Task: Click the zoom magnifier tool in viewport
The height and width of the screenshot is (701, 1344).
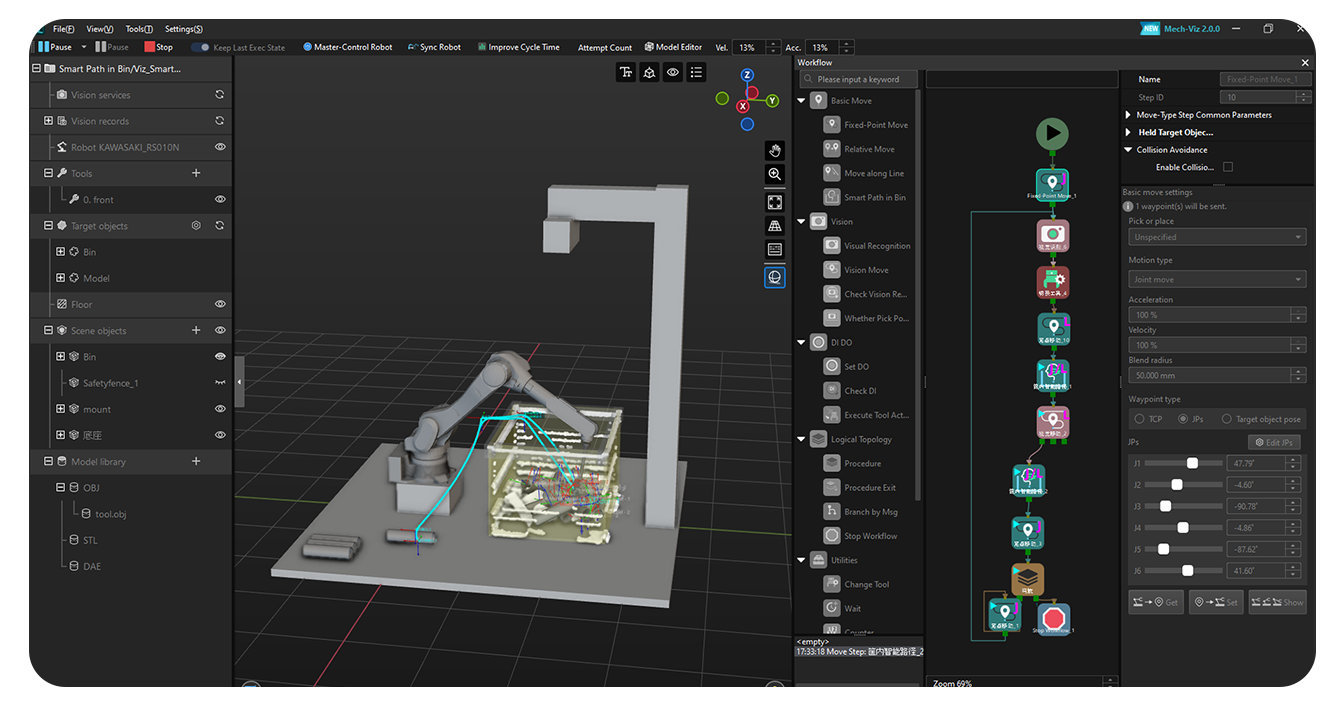Action: coord(774,174)
